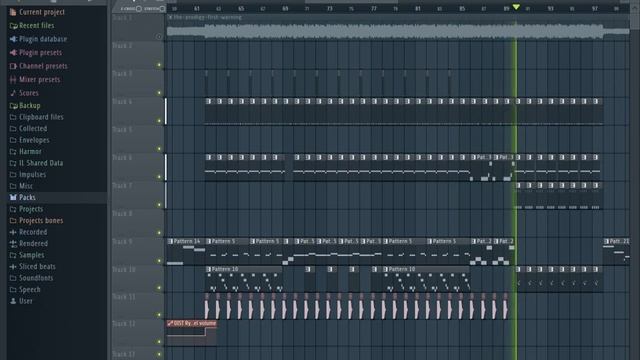Toggle mute dot on Track 4
This screenshot has width=640, height=360.
[x=159, y=121]
